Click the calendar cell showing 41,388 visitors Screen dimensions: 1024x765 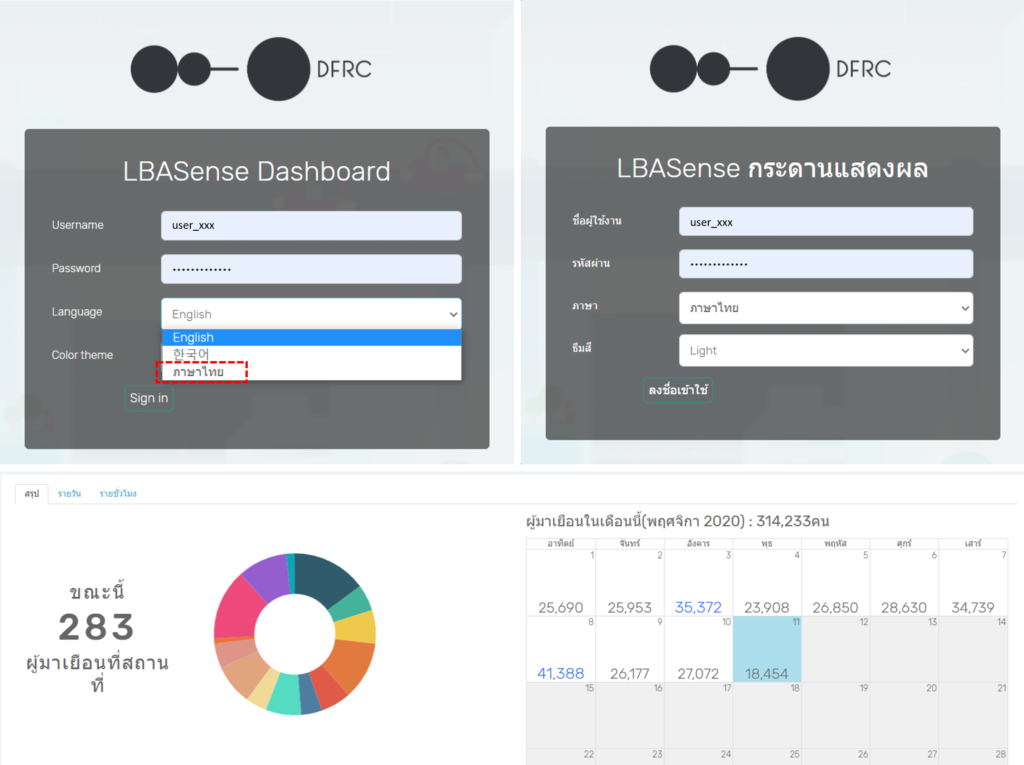[560, 649]
